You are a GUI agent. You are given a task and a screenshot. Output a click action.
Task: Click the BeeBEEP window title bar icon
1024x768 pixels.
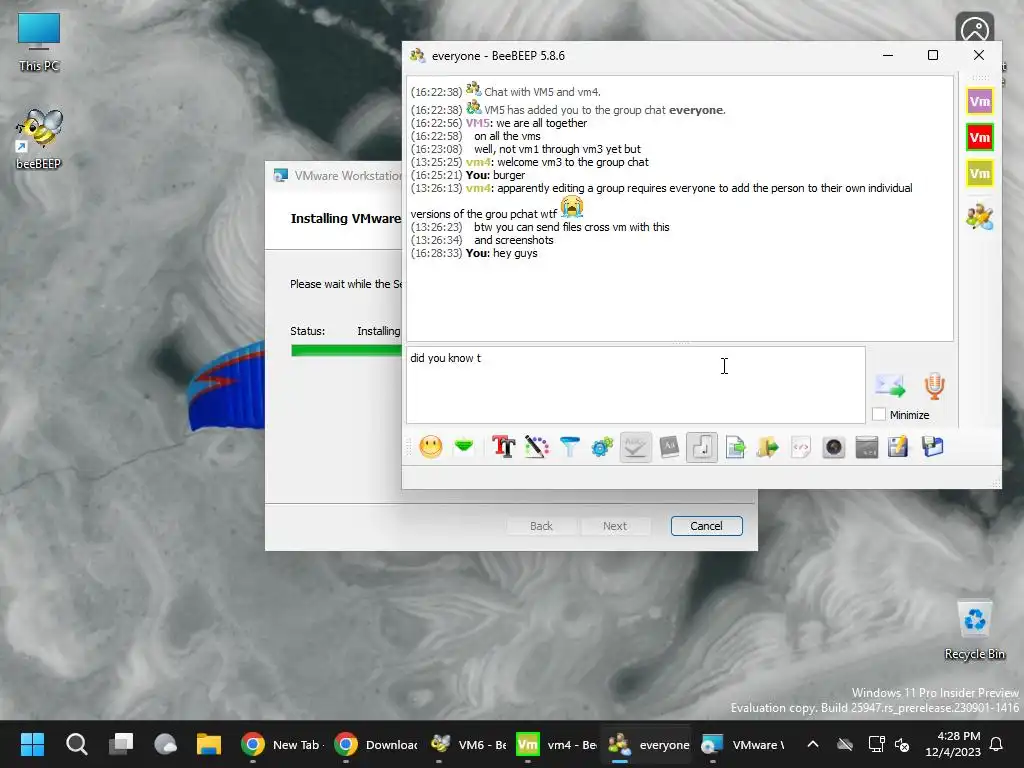click(417, 56)
